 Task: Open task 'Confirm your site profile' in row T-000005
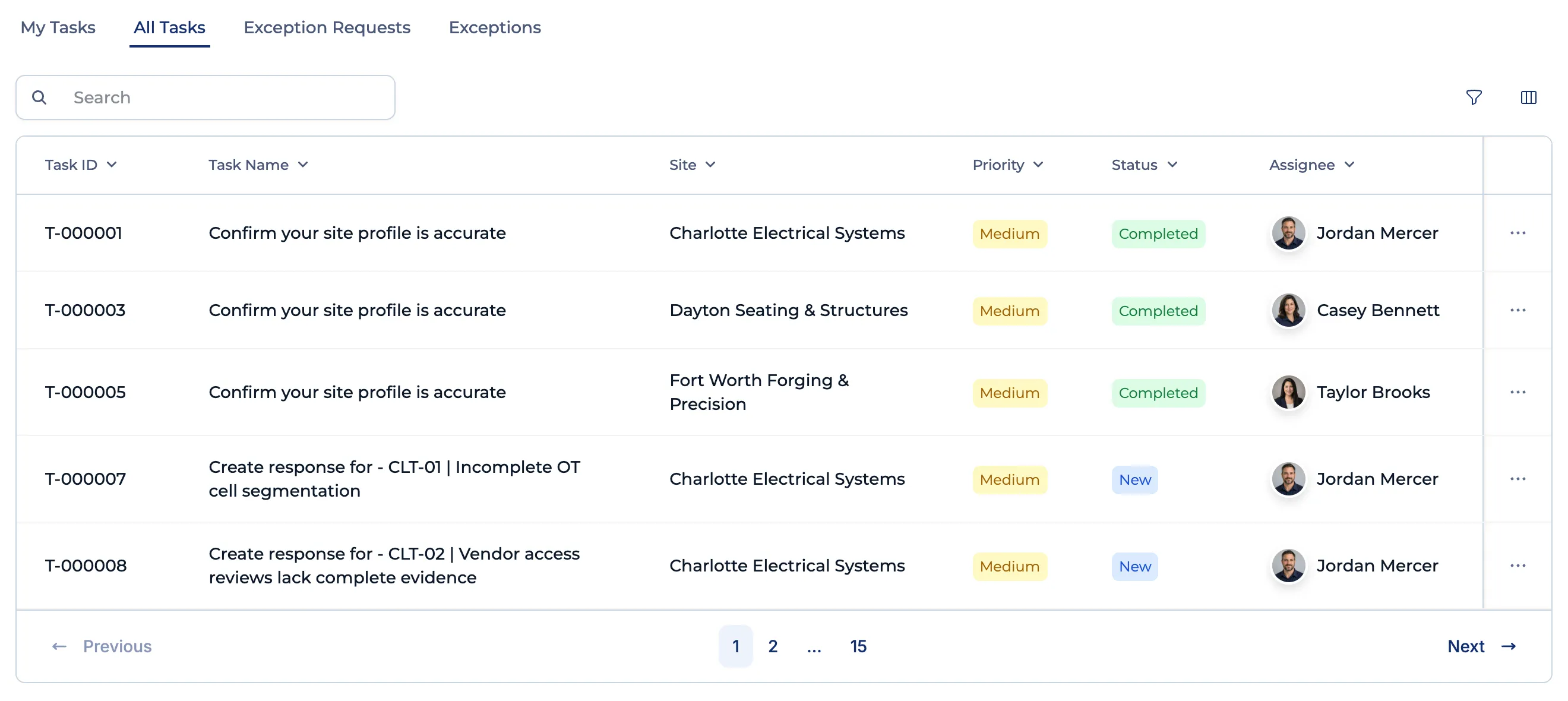click(x=357, y=392)
